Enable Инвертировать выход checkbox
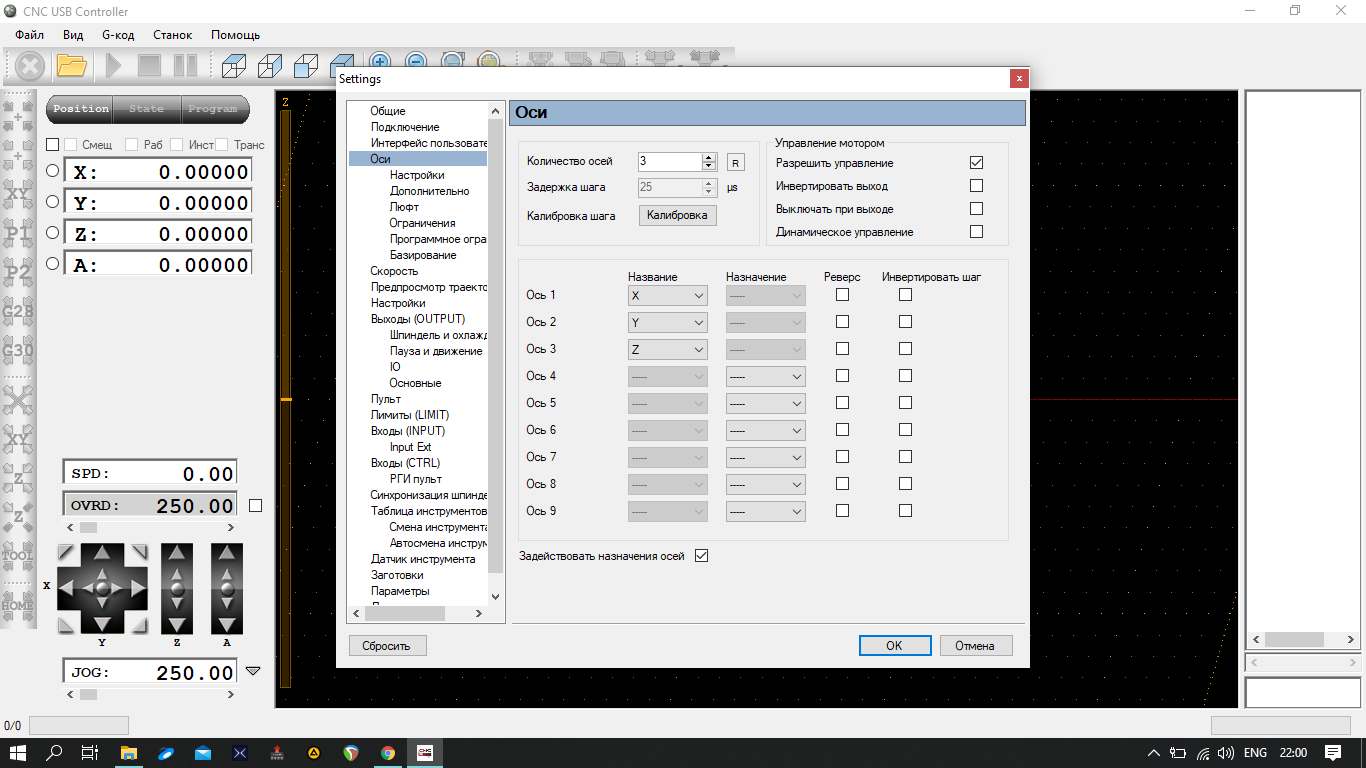 click(x=977, y=185)
